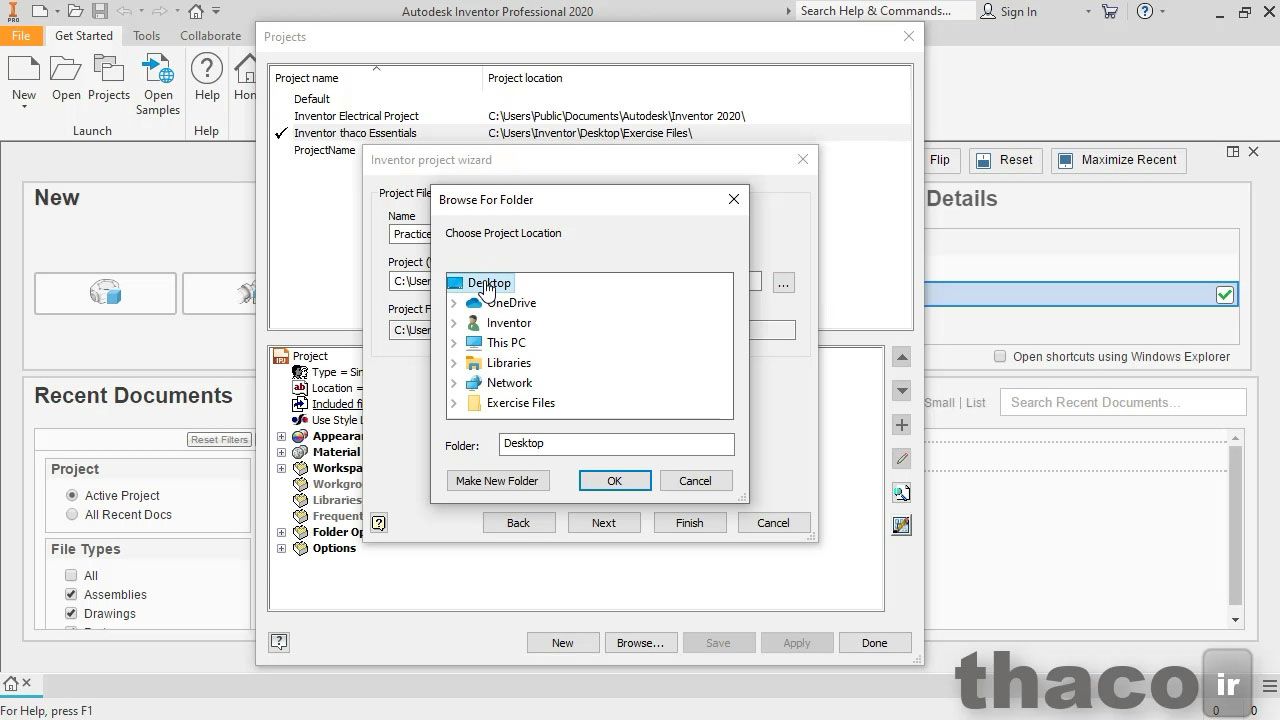
Task: Click the Open ribbon icon
Action: 66,68
